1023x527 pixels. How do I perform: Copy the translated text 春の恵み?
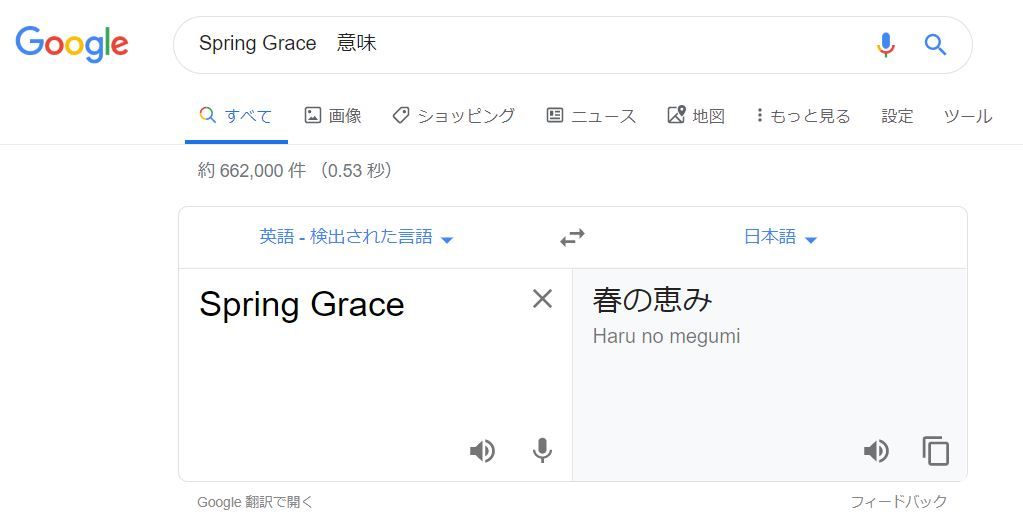coord(936,451)
